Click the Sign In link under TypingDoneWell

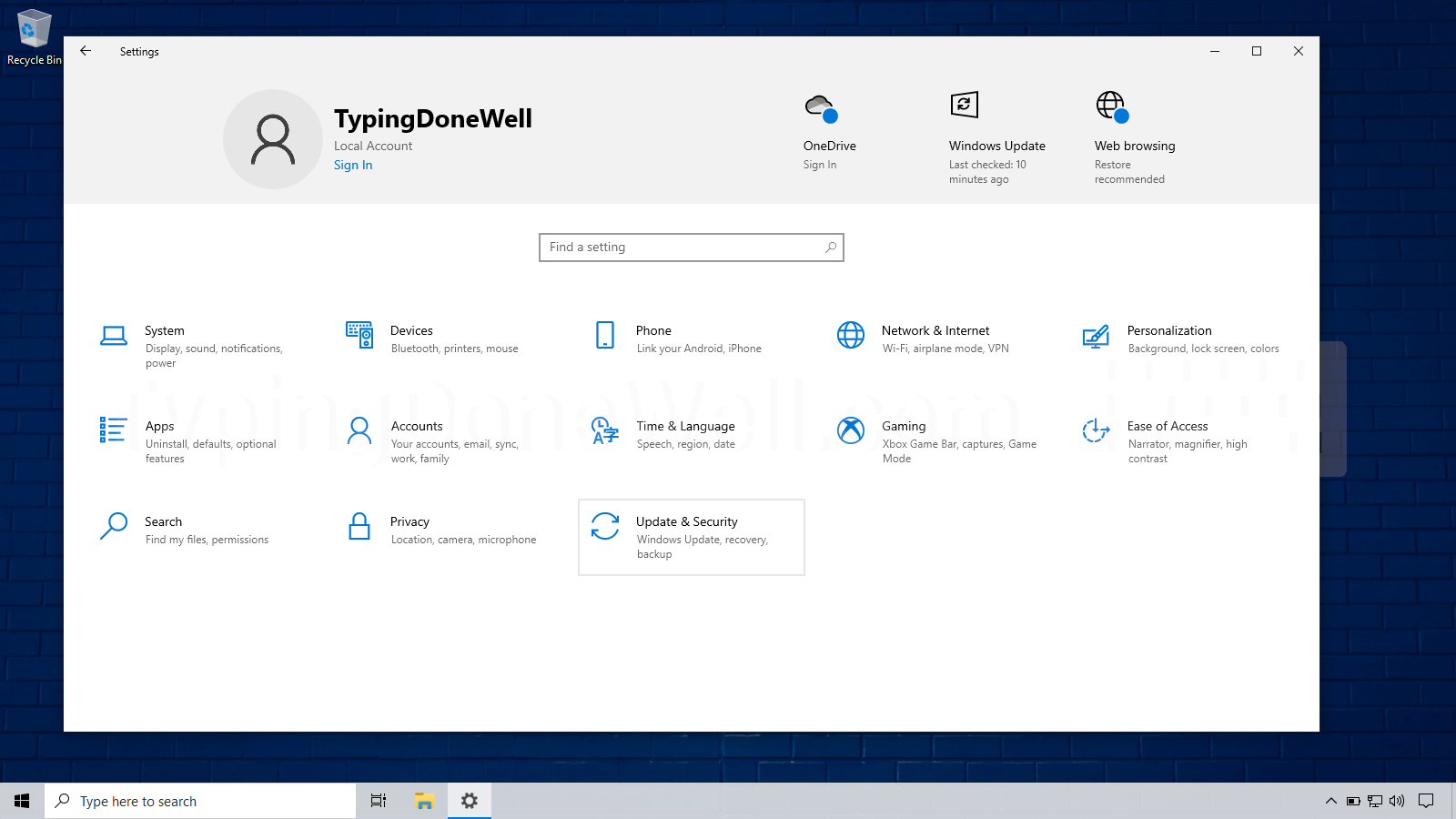pos(353,165)
